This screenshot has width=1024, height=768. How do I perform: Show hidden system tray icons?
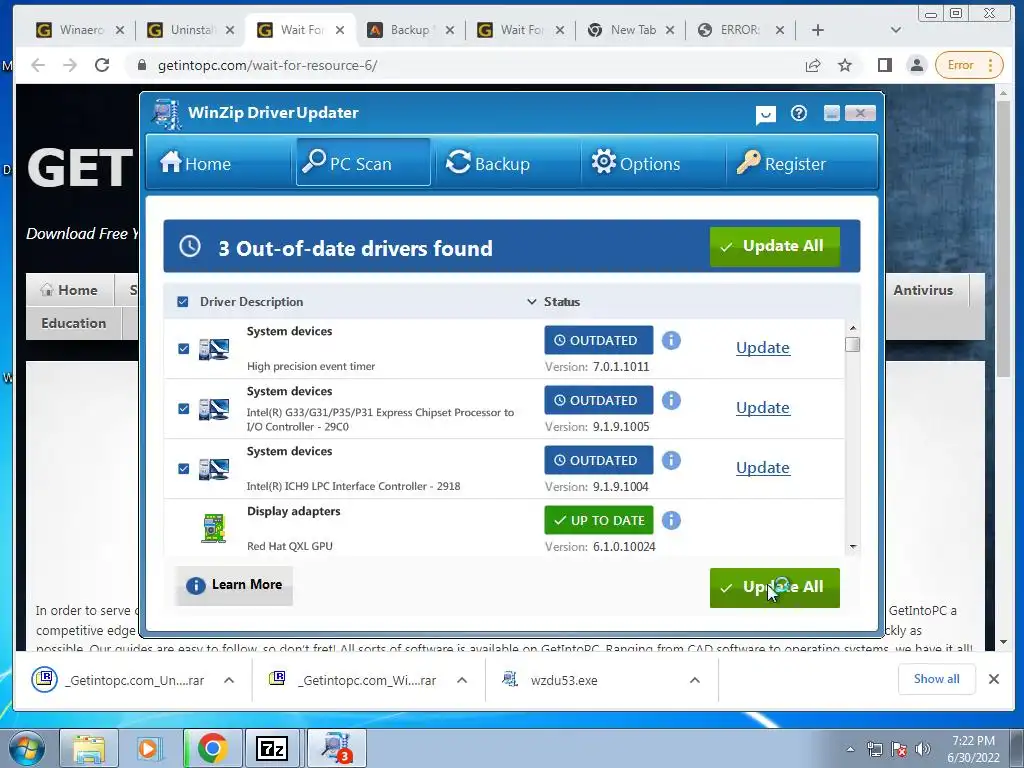click(850, 749)
